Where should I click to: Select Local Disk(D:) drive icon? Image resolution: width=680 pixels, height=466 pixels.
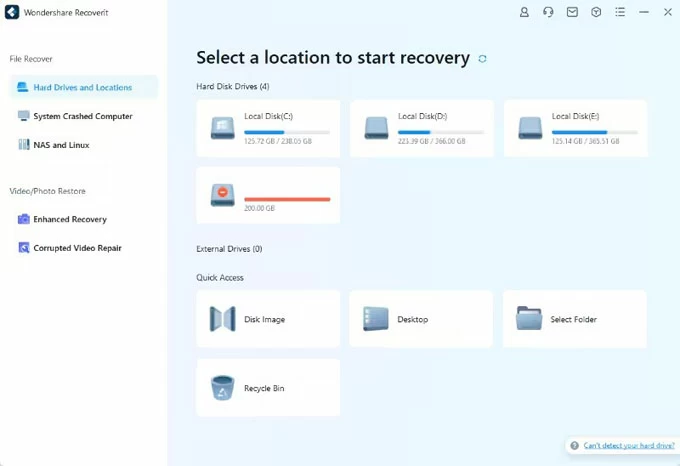[376, 128]
